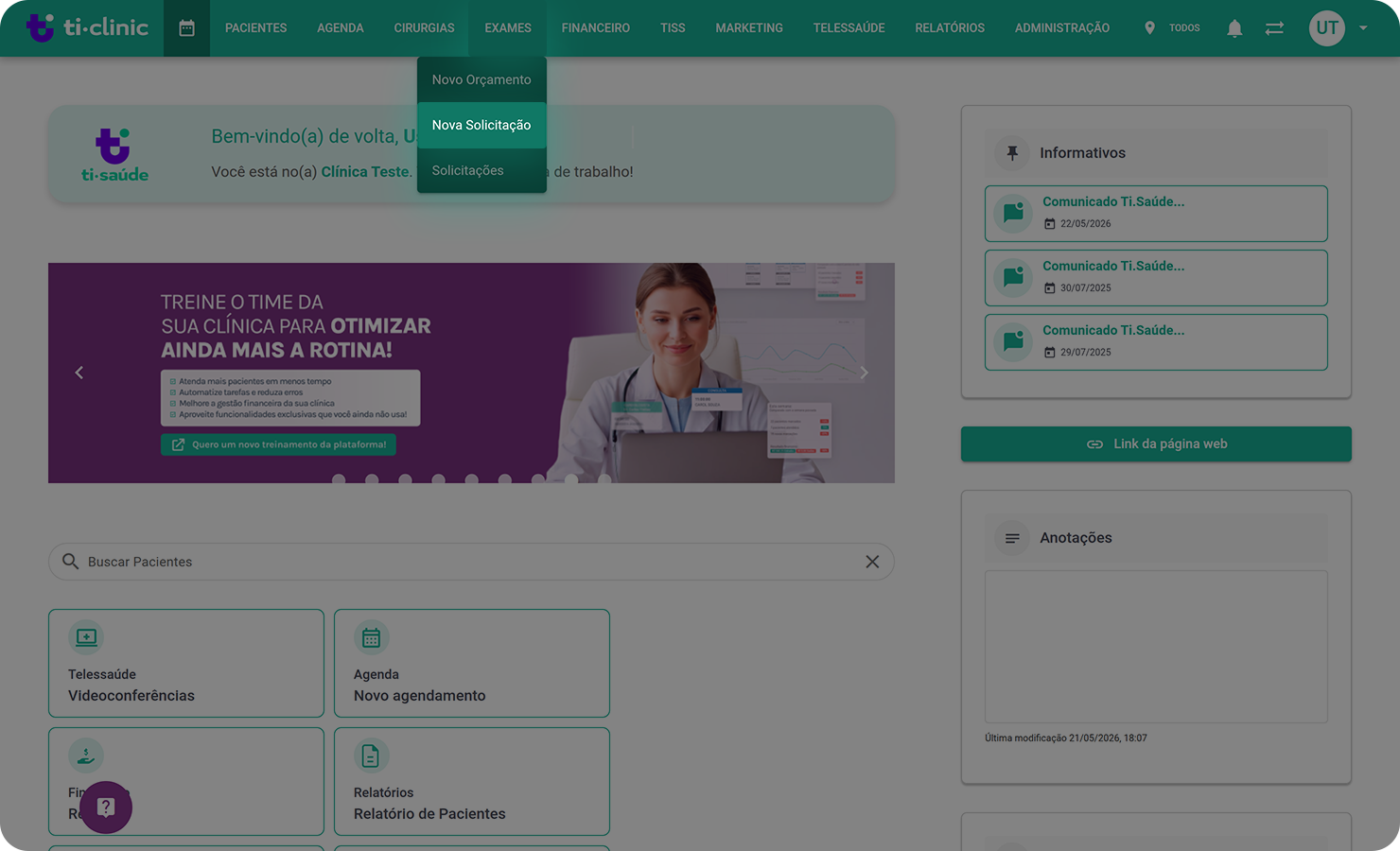The width and height of the screenshot is (1400, 851).
Task: Click the chat icon of the 22/05/2026 comunicado
Action: tap(1013, 213)
